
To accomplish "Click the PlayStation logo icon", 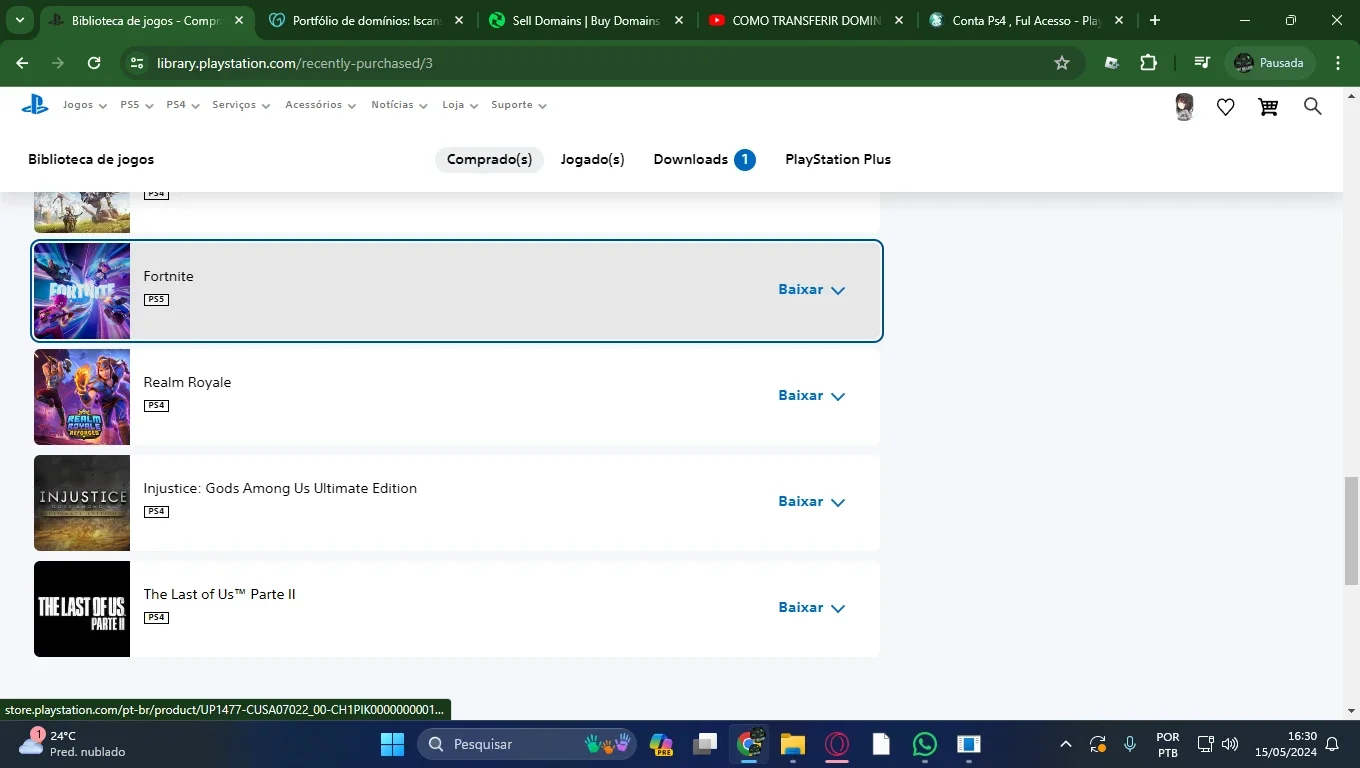I will 35,105.
